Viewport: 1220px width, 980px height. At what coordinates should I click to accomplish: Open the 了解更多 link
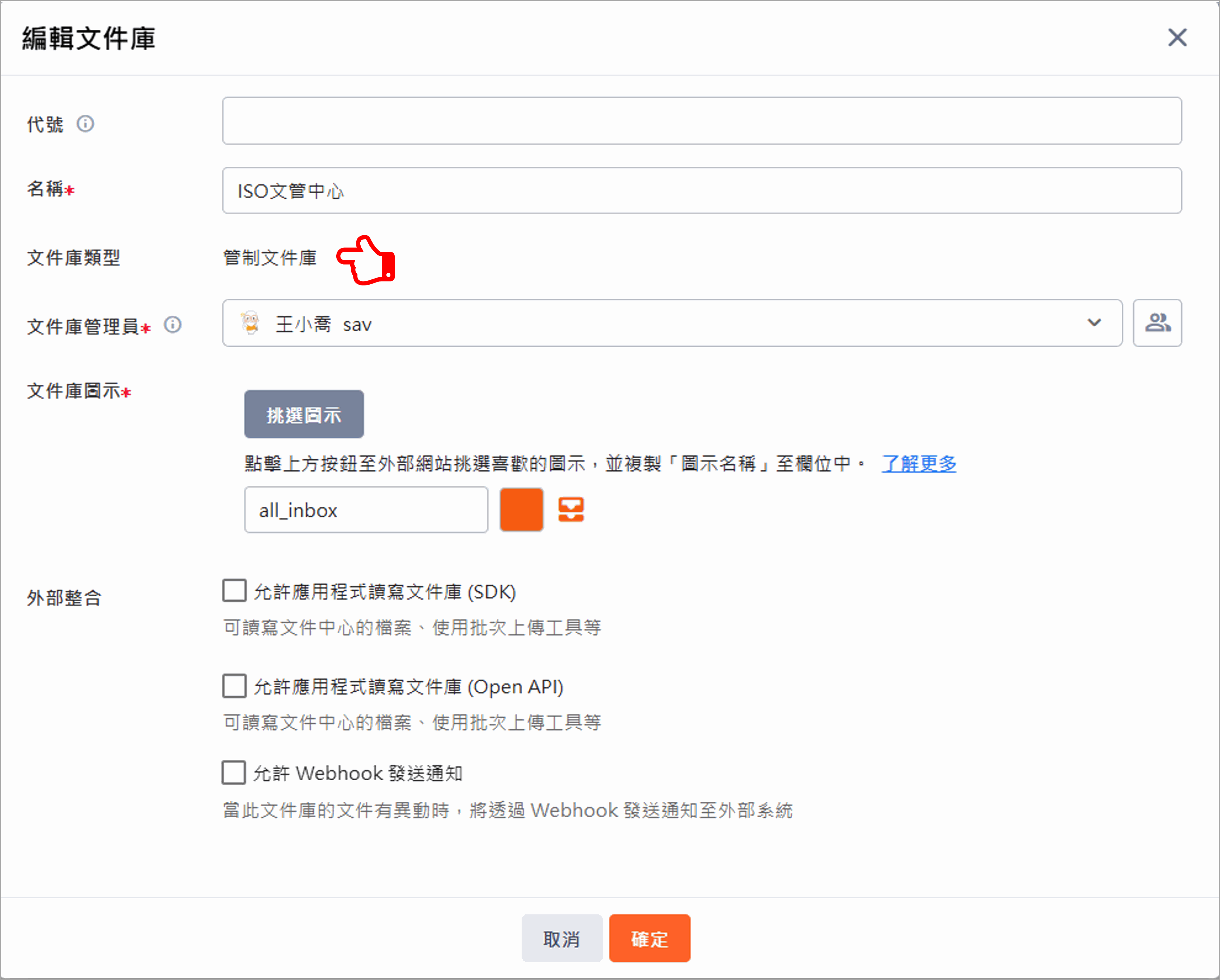tap(918, 463)
